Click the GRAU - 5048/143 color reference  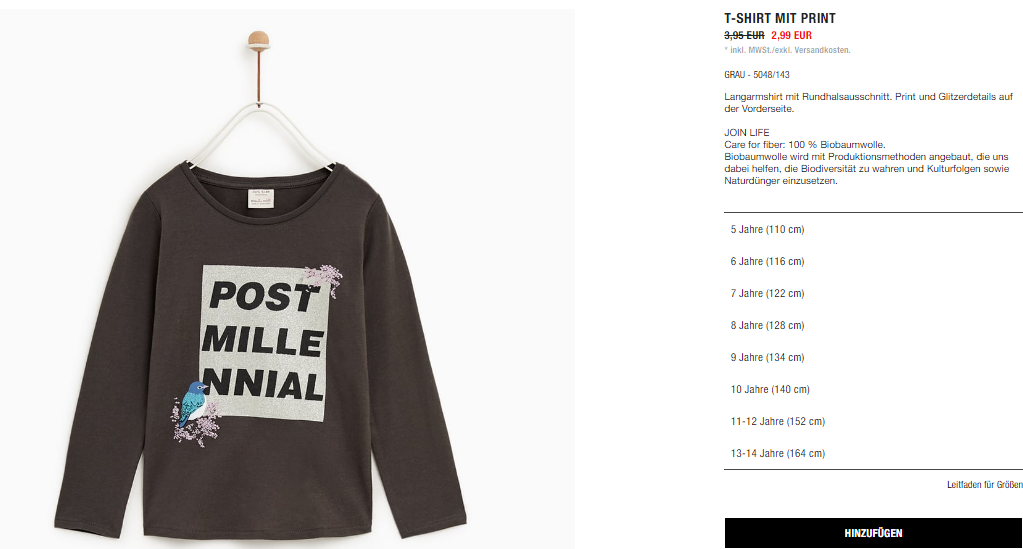point(757,74)
